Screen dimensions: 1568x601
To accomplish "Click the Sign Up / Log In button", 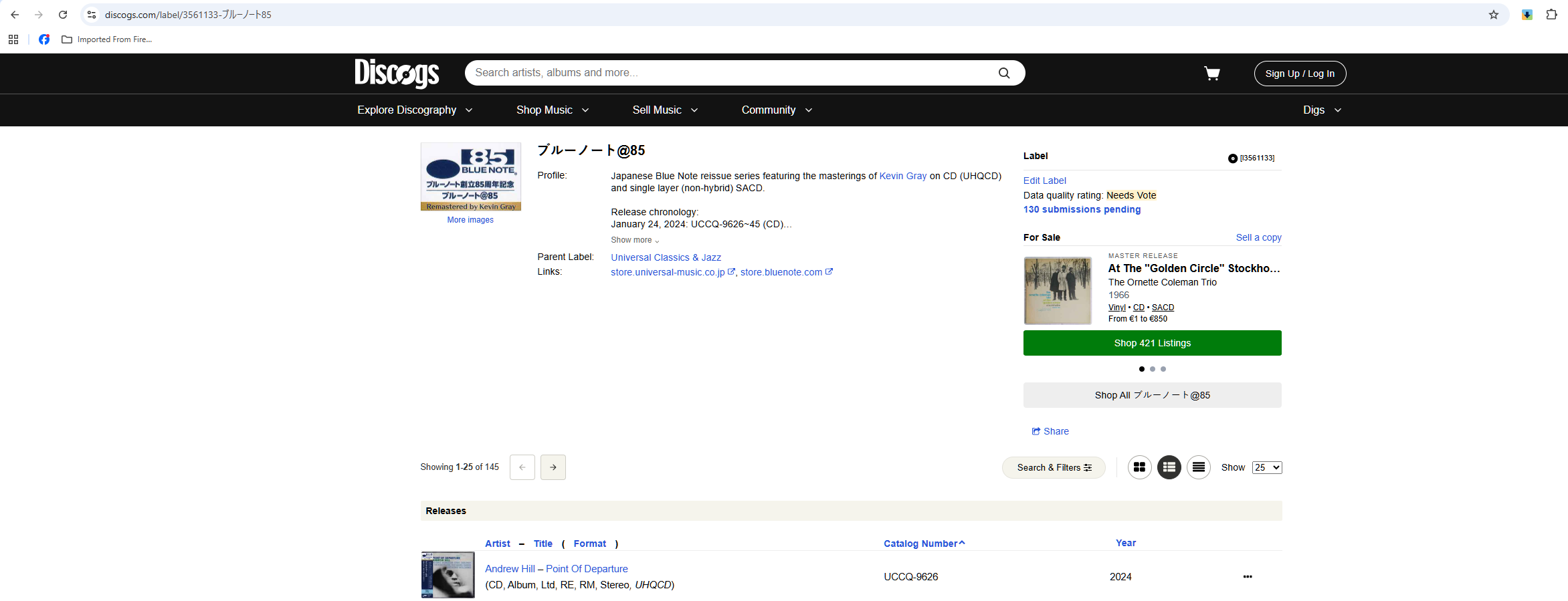I will coord(1300,74).
